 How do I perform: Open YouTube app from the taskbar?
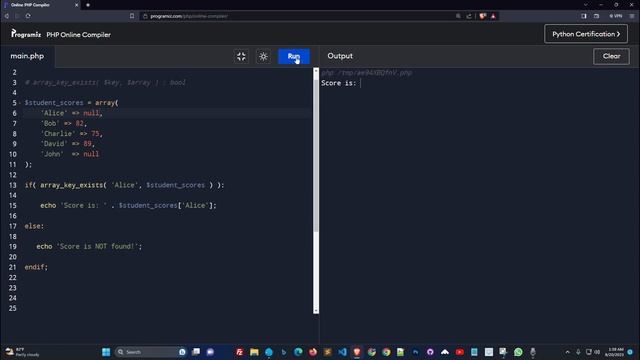[460, 352]
